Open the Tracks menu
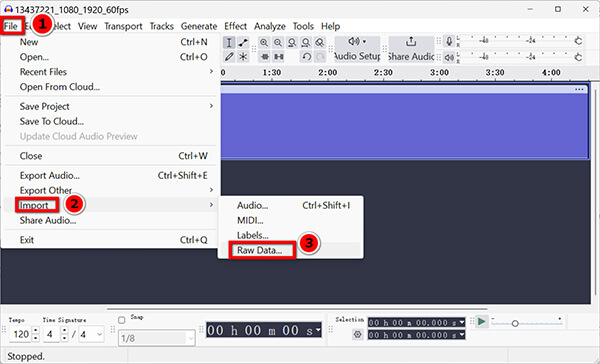 click(161, 26)
